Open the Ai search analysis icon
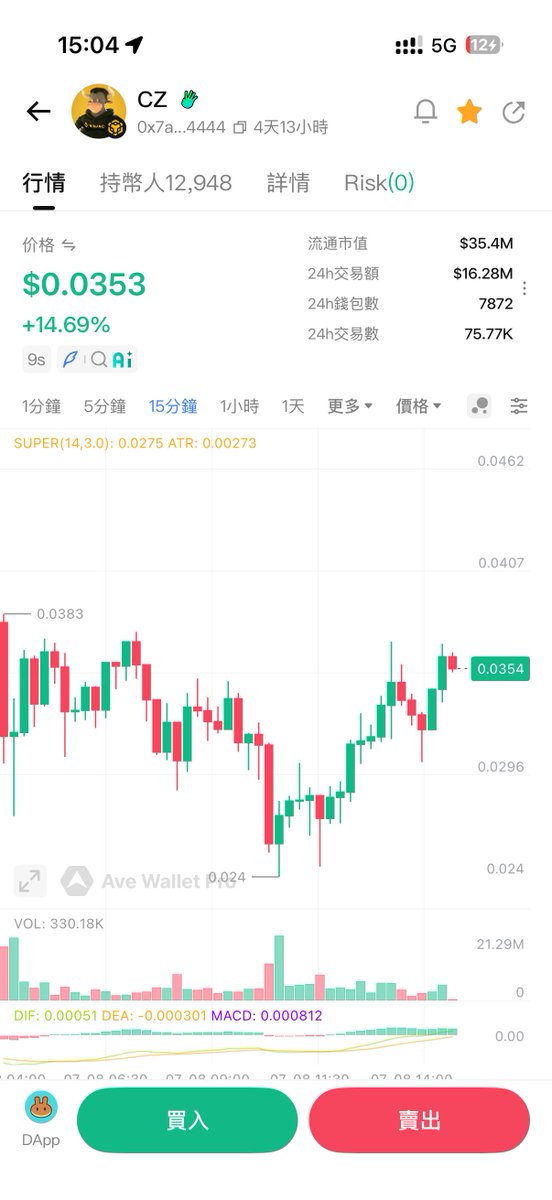 (111, 359)
